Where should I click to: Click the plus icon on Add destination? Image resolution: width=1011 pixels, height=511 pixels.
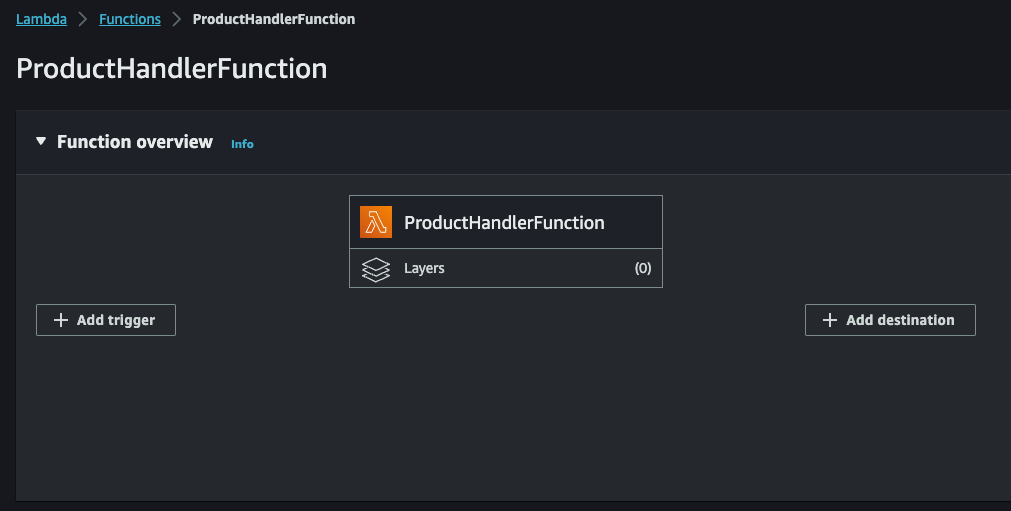tap(830, 320)
